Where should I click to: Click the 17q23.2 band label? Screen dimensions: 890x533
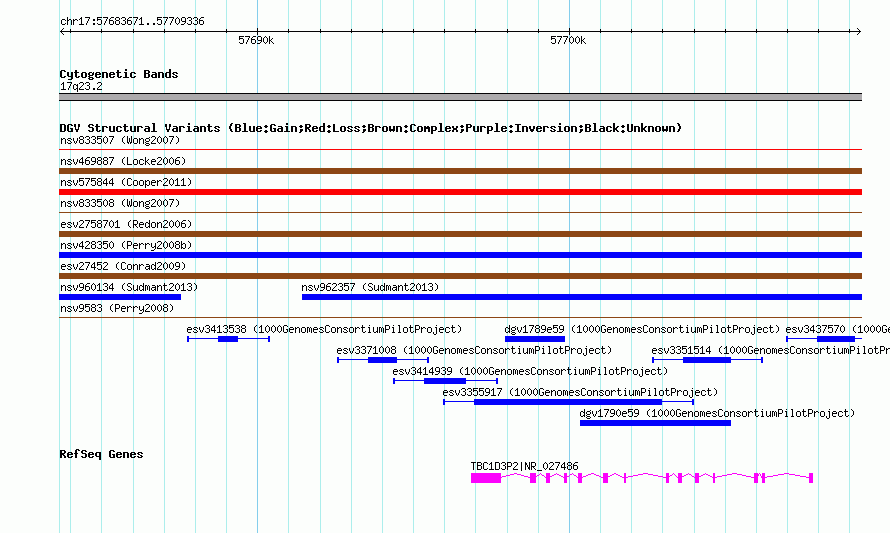tap(81, 86)
